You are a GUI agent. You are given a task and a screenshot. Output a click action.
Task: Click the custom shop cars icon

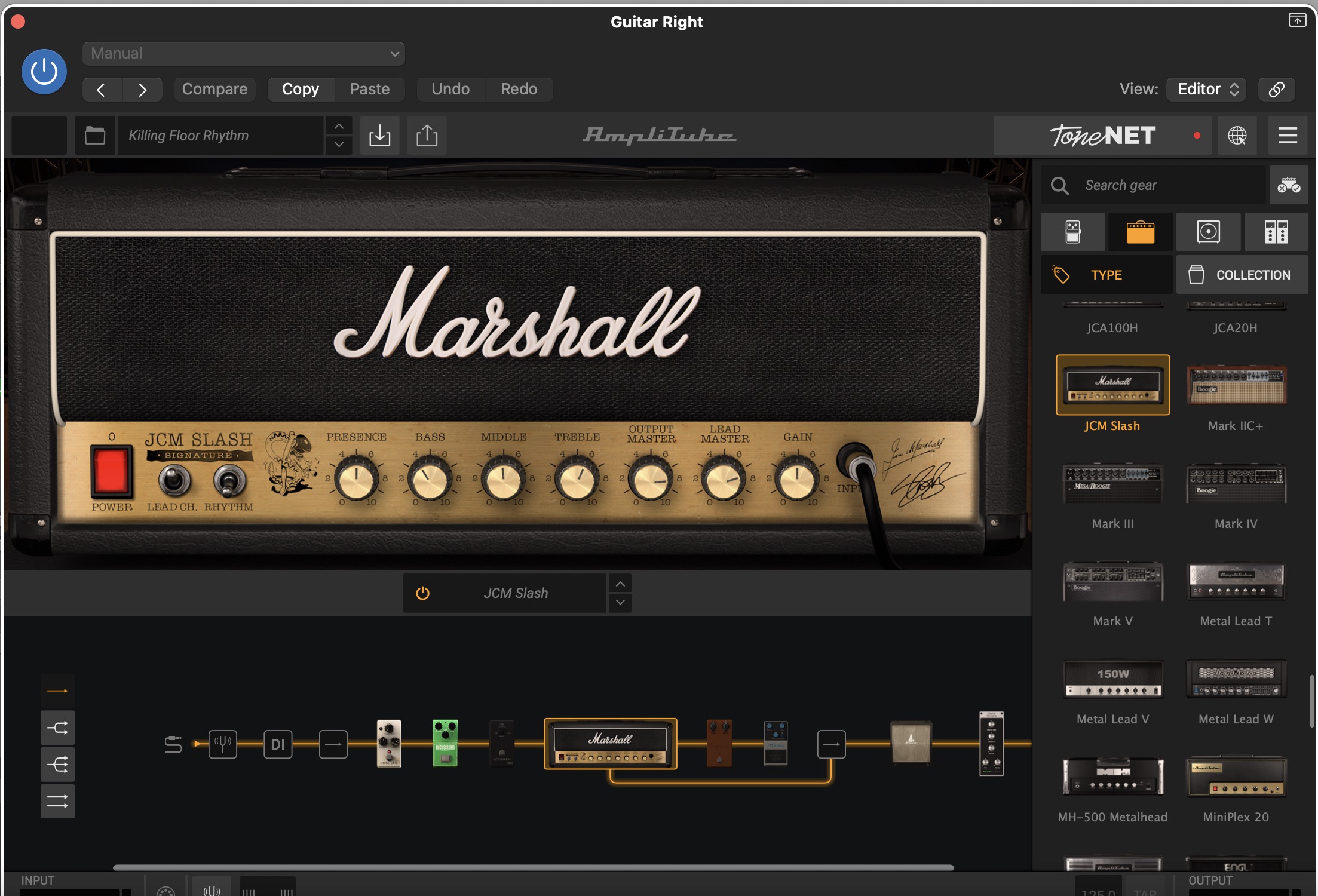pyautogui.click(x=1289, y=185)
